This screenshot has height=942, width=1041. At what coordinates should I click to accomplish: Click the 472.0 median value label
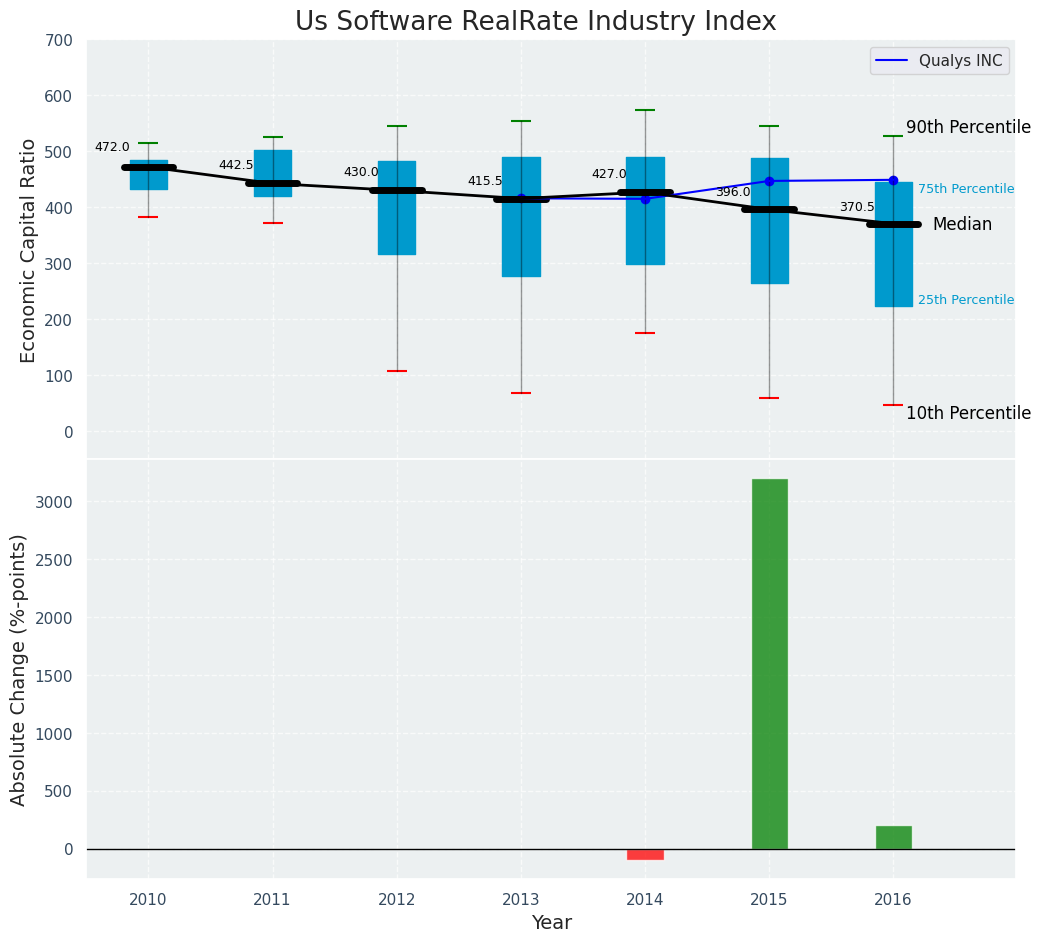coord(112,147)
